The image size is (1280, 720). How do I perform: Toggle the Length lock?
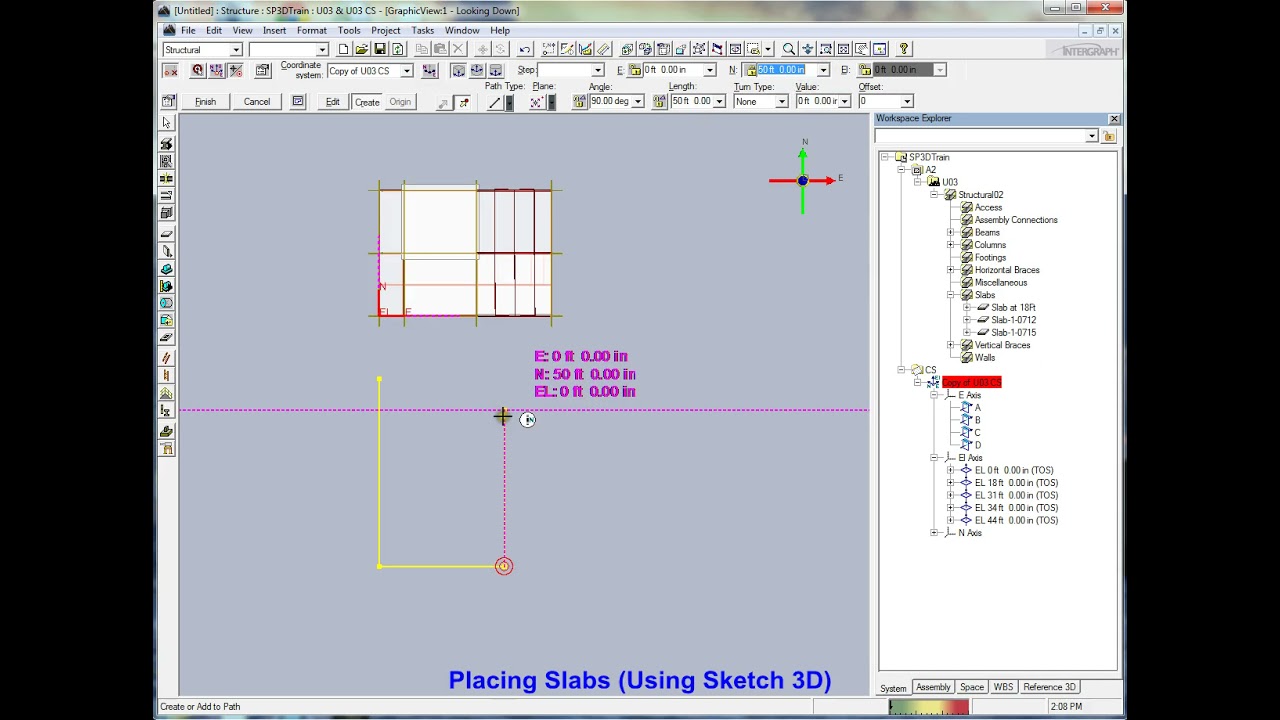click(660, 102)
